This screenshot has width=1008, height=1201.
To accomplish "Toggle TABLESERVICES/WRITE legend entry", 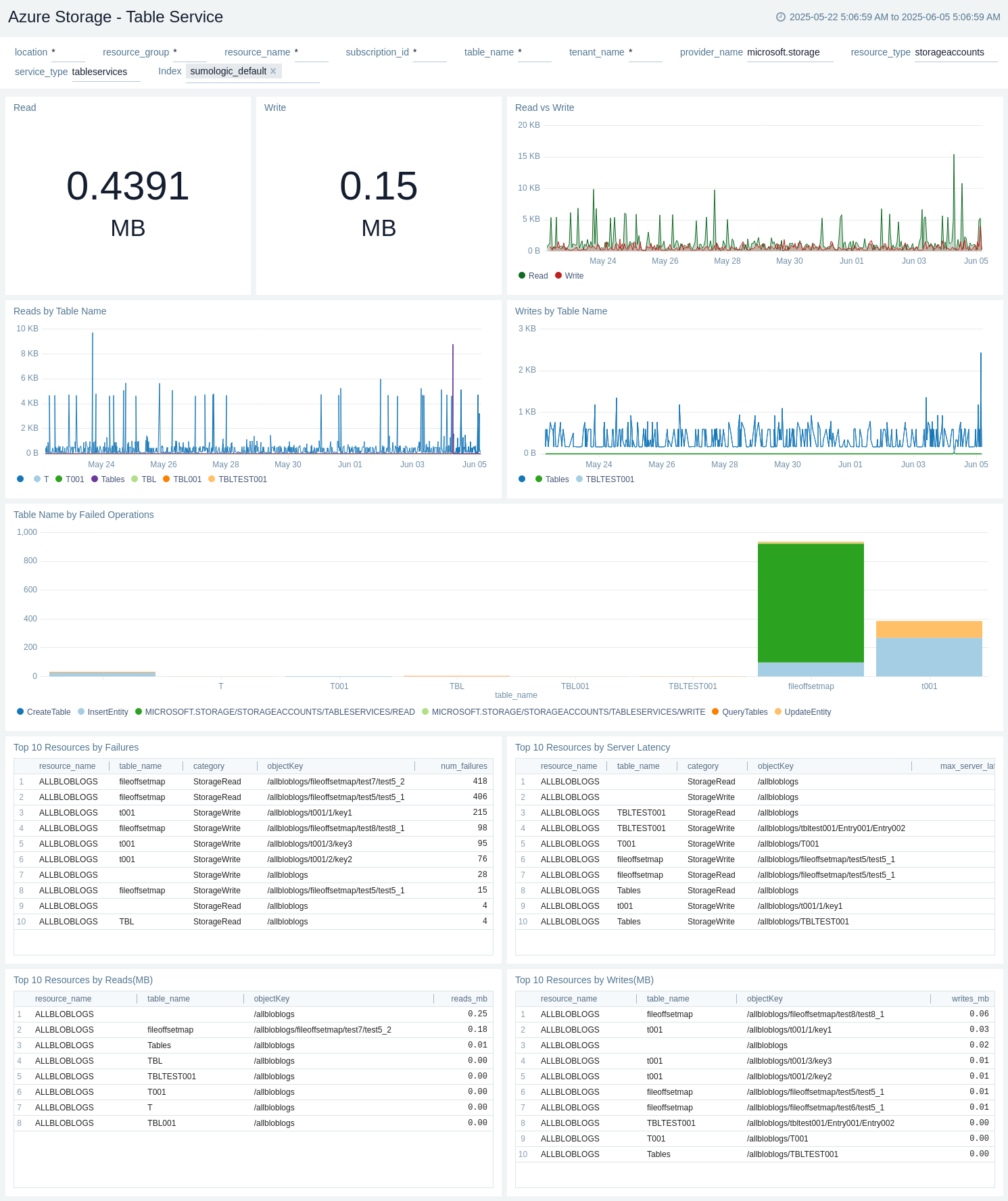I will (563, 712).
